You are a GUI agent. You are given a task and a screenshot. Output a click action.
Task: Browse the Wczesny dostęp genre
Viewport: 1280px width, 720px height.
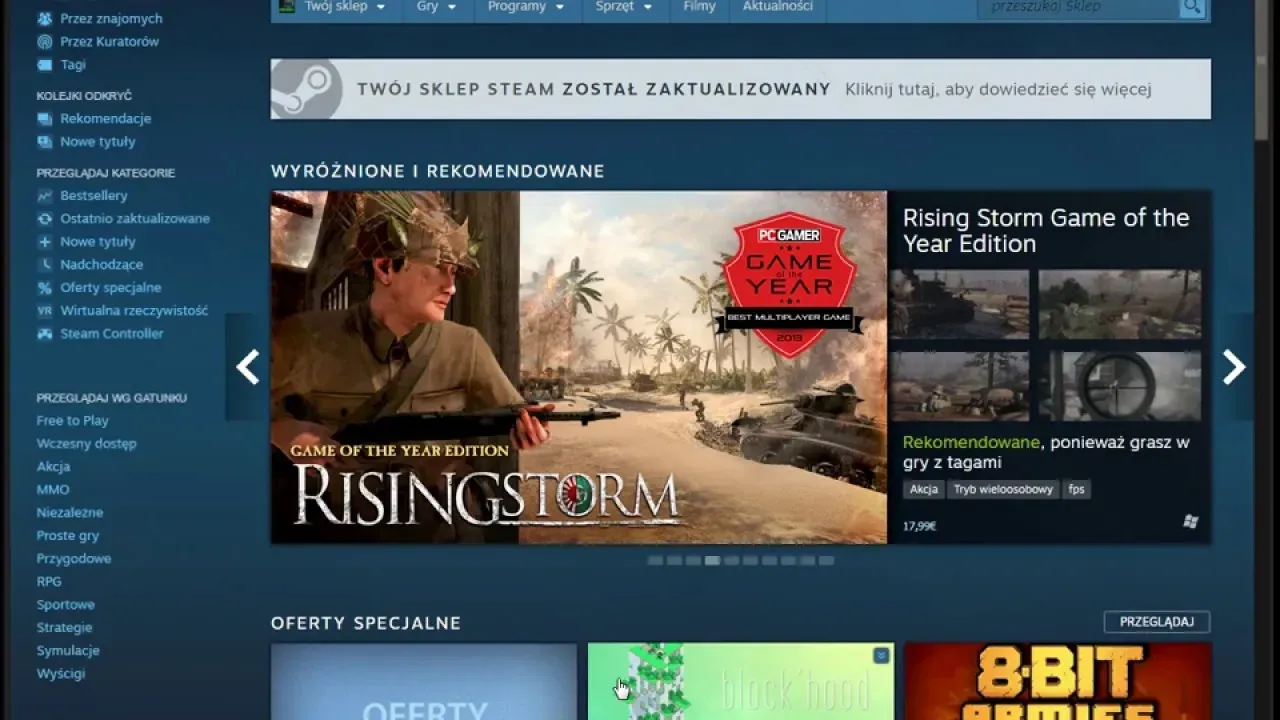click(86, 444)
